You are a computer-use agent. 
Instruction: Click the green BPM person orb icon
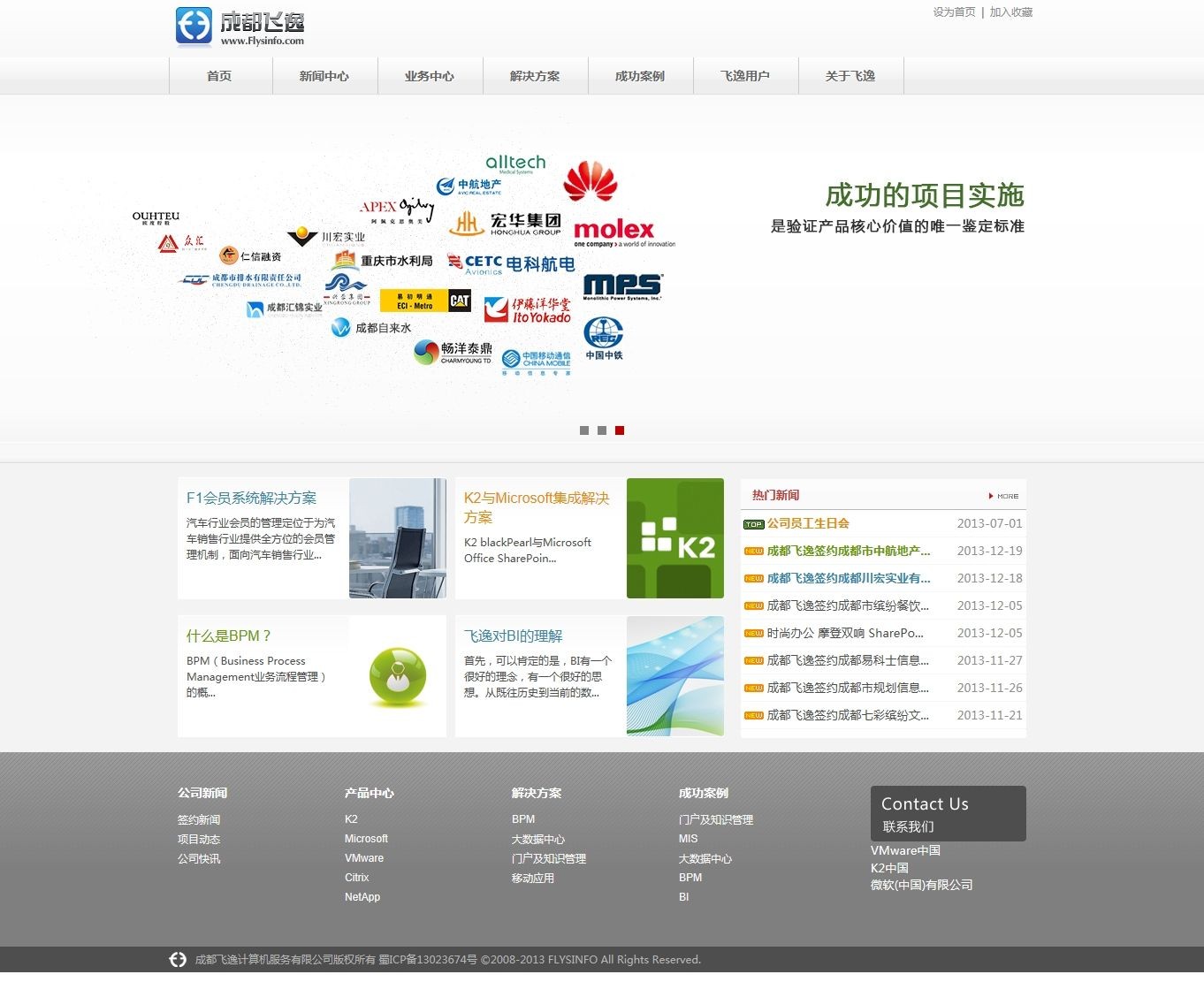coord(397,677)
